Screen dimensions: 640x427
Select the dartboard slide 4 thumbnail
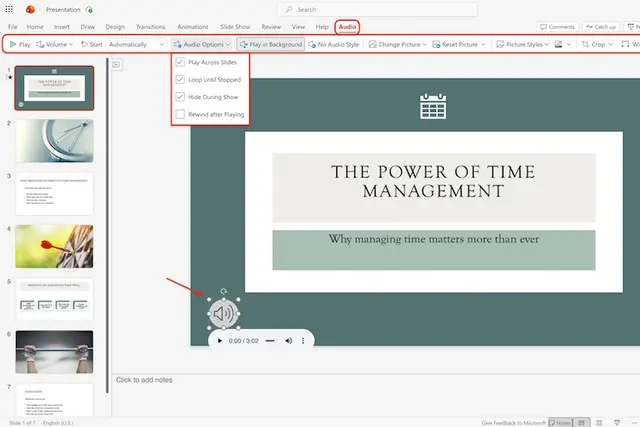click(x=54, y=247)
